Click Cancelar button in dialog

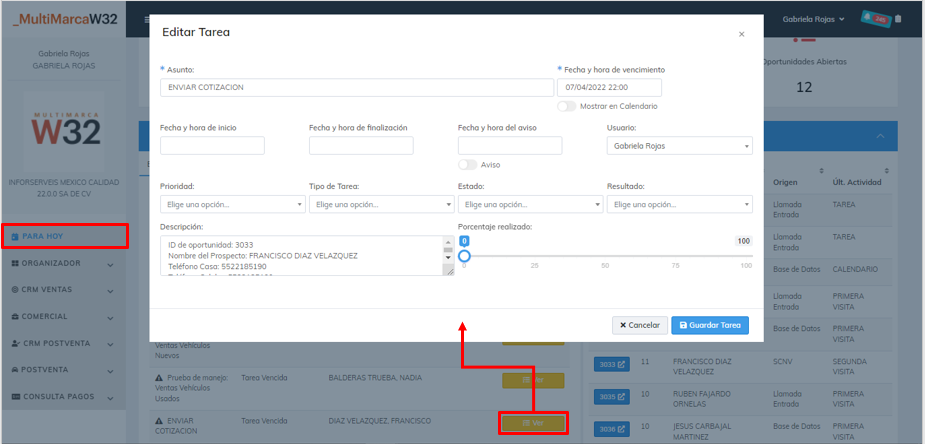click(639, 325)
